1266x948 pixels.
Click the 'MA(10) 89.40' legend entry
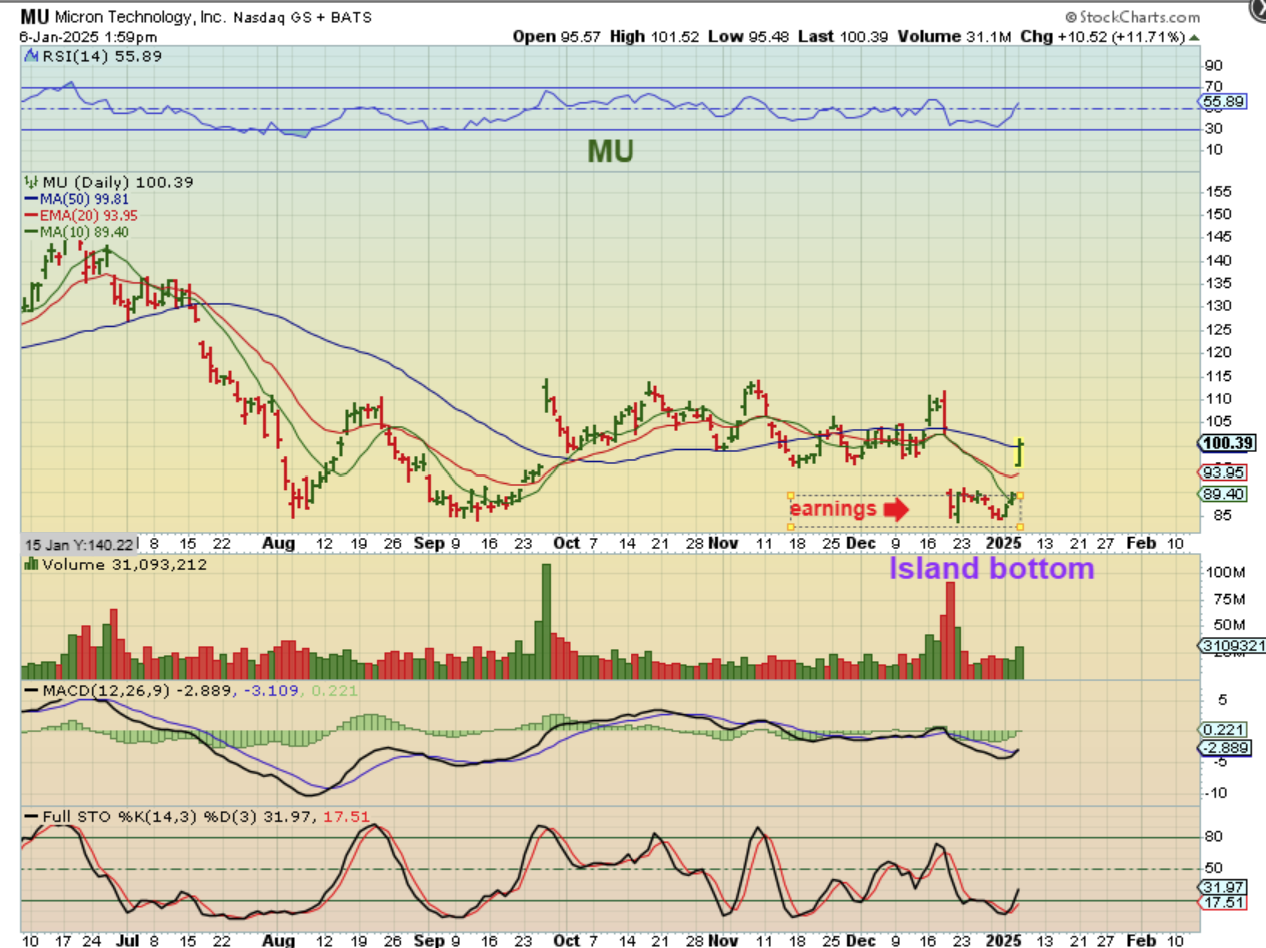75,231
